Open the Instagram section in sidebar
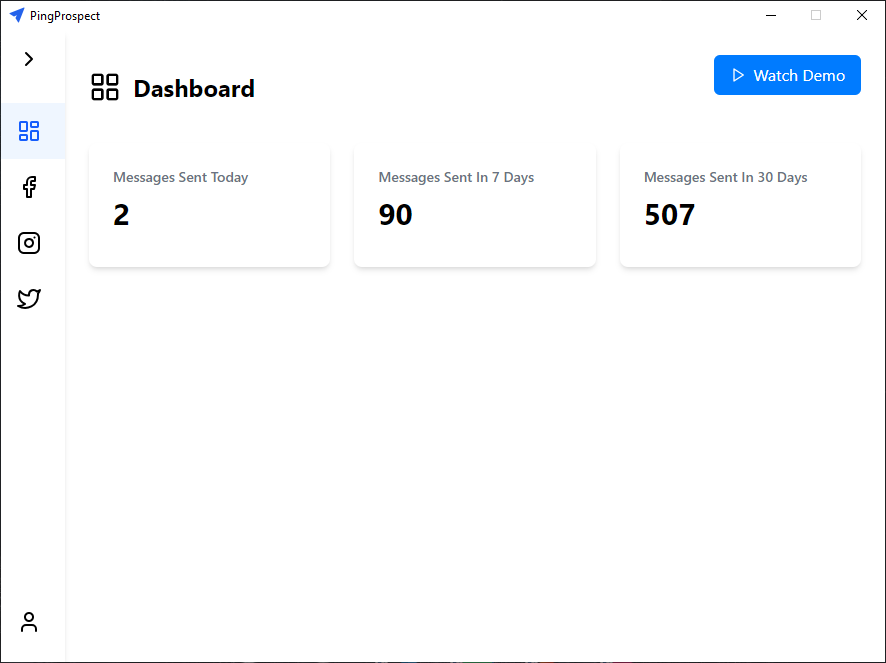Image resolution: width=886 pixels, height=663 pixels. coord(29,243)
